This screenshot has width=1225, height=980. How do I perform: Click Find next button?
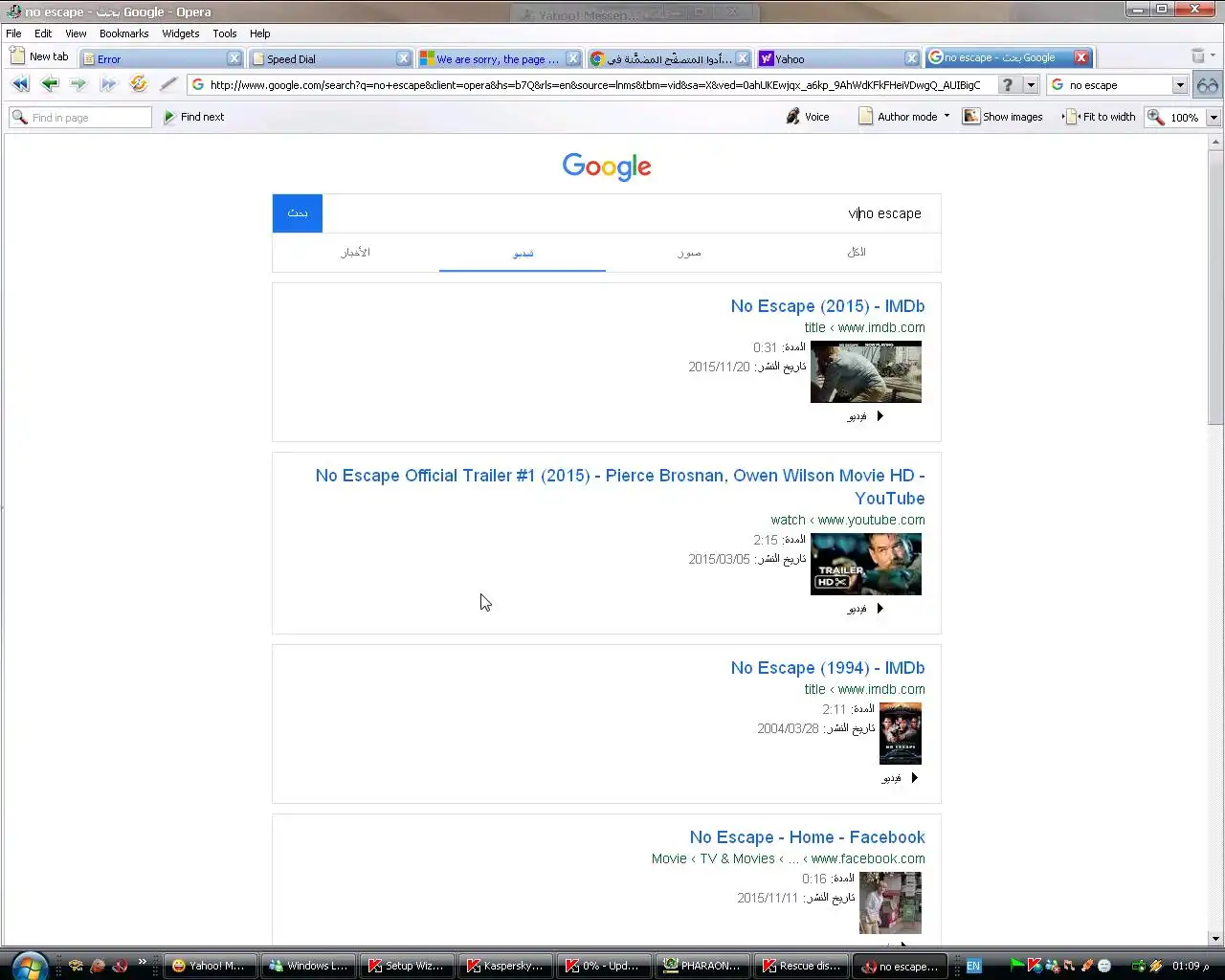[x=194, y=117]
